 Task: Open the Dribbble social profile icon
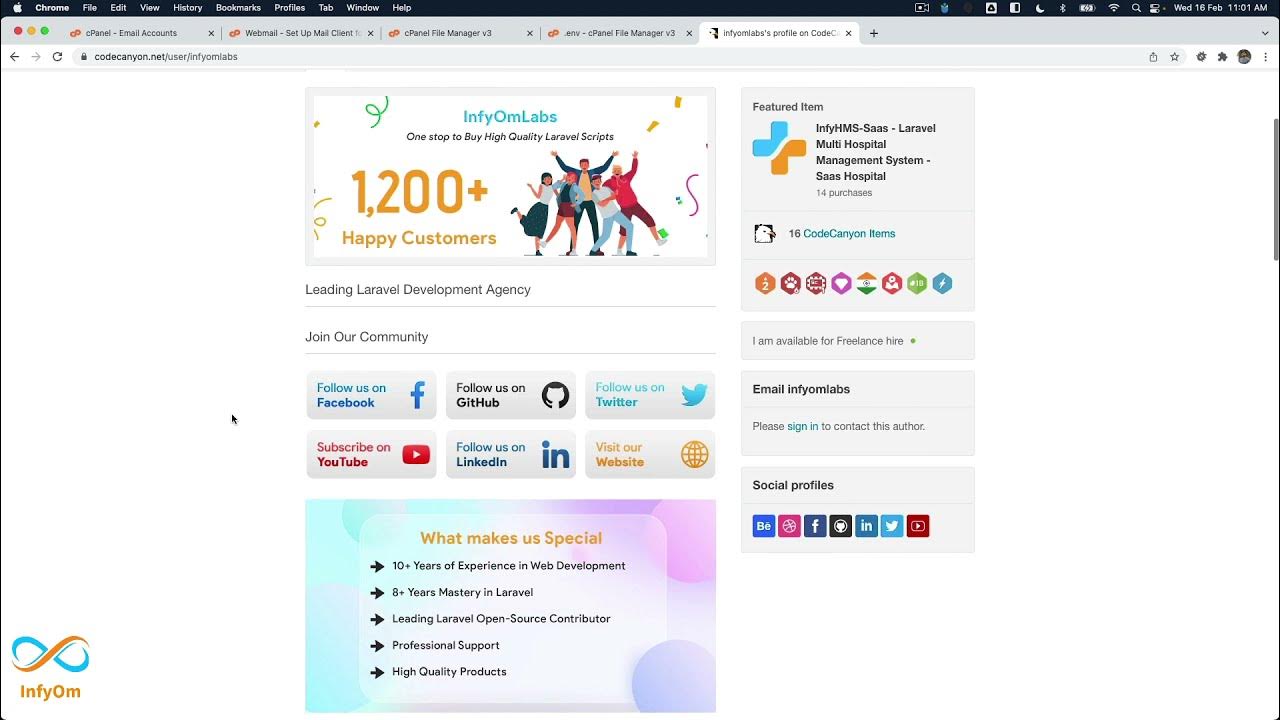[x=790, y=526]
